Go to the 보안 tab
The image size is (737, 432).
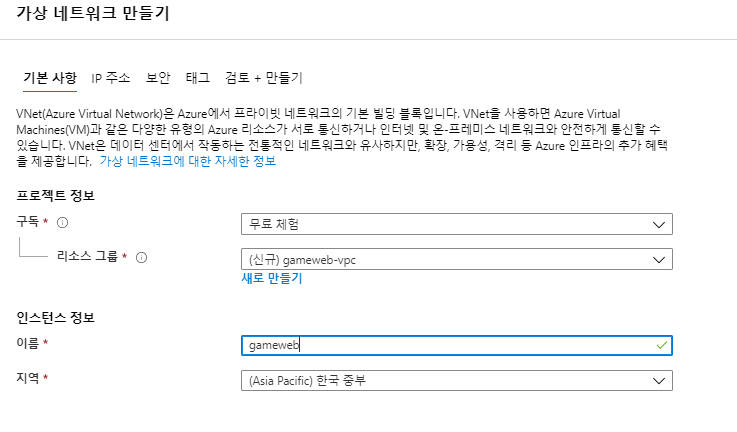157,78
